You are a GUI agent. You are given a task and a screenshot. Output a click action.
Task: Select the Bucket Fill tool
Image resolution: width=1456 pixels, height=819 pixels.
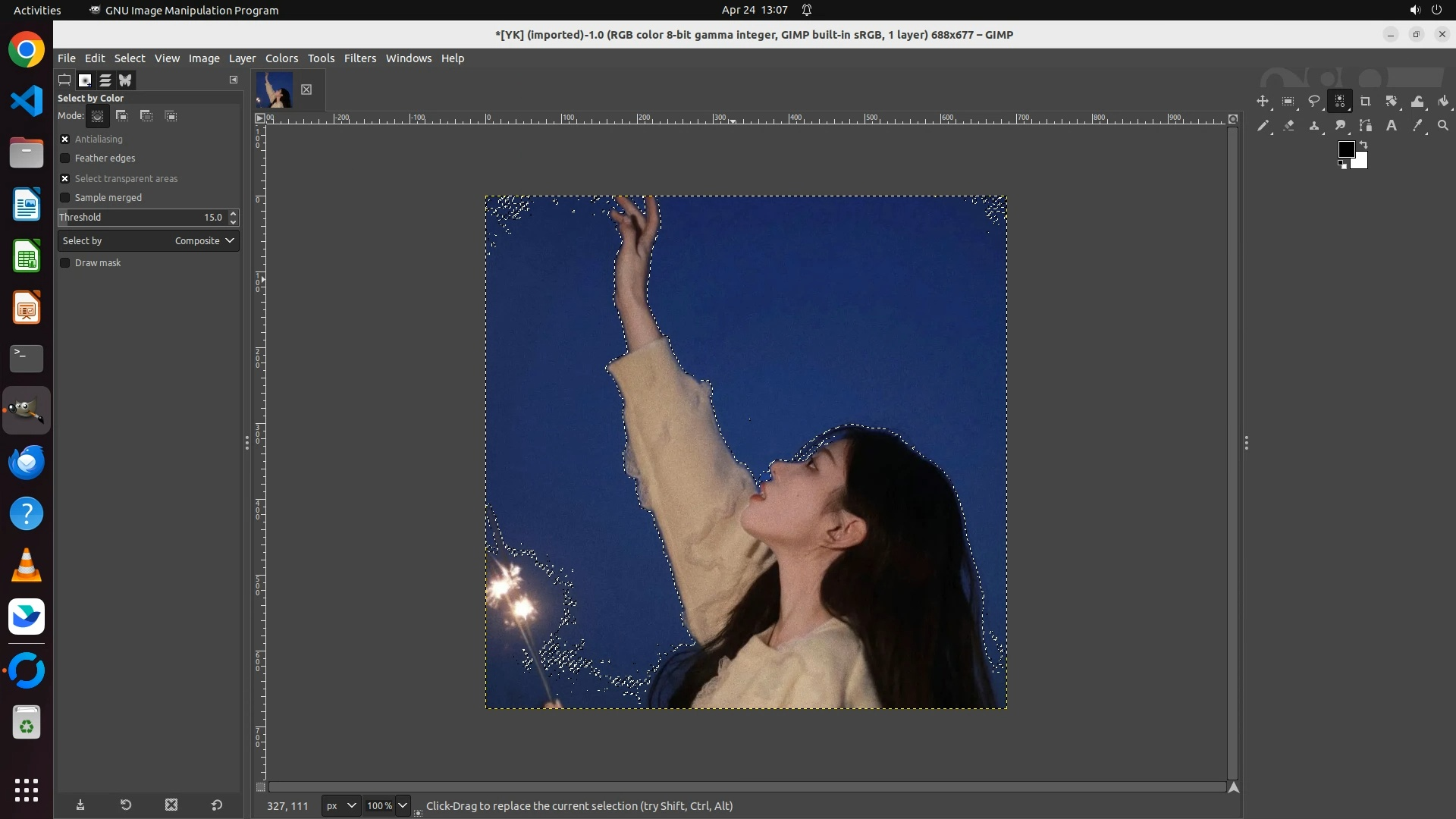click(x=1443, y=101)
